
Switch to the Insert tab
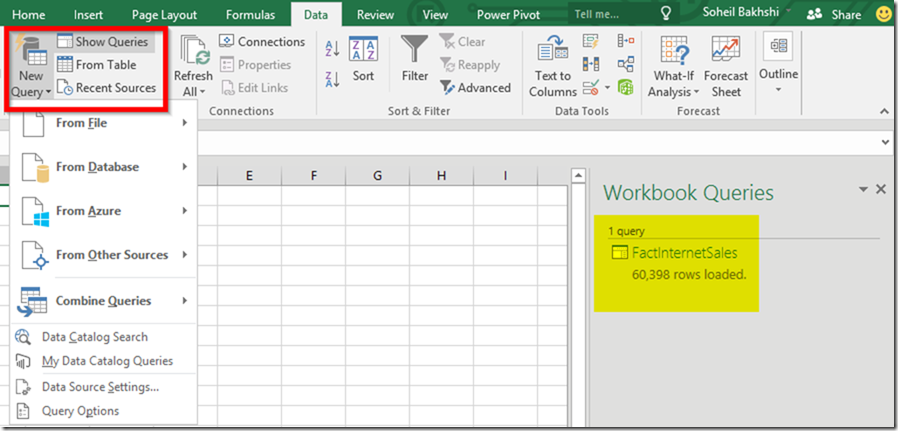pos(89,14)
